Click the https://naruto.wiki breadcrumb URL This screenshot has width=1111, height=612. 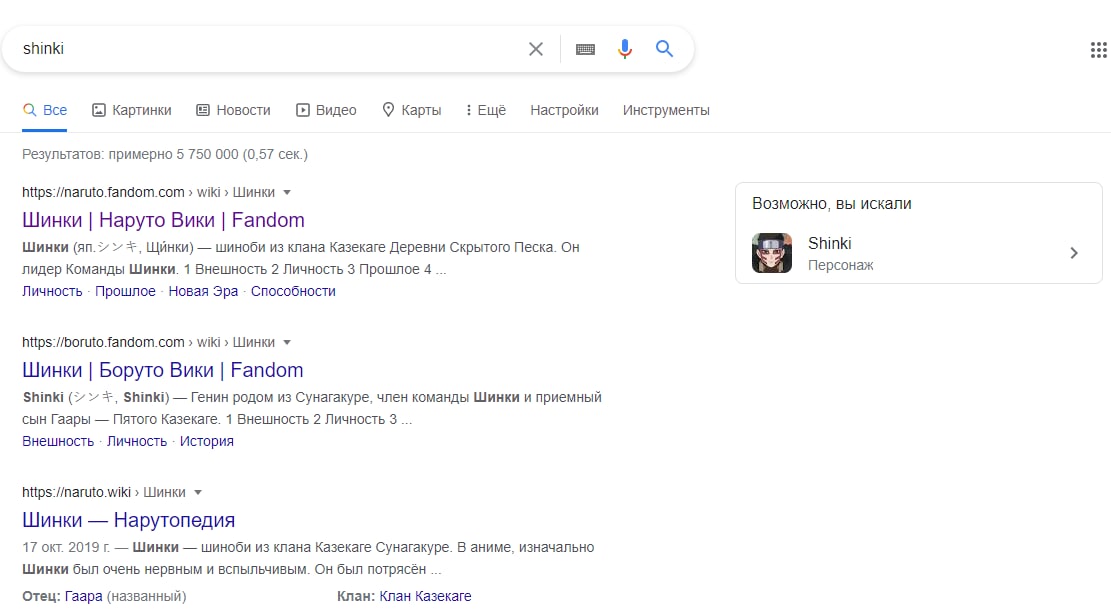click(x=77, y=493)
